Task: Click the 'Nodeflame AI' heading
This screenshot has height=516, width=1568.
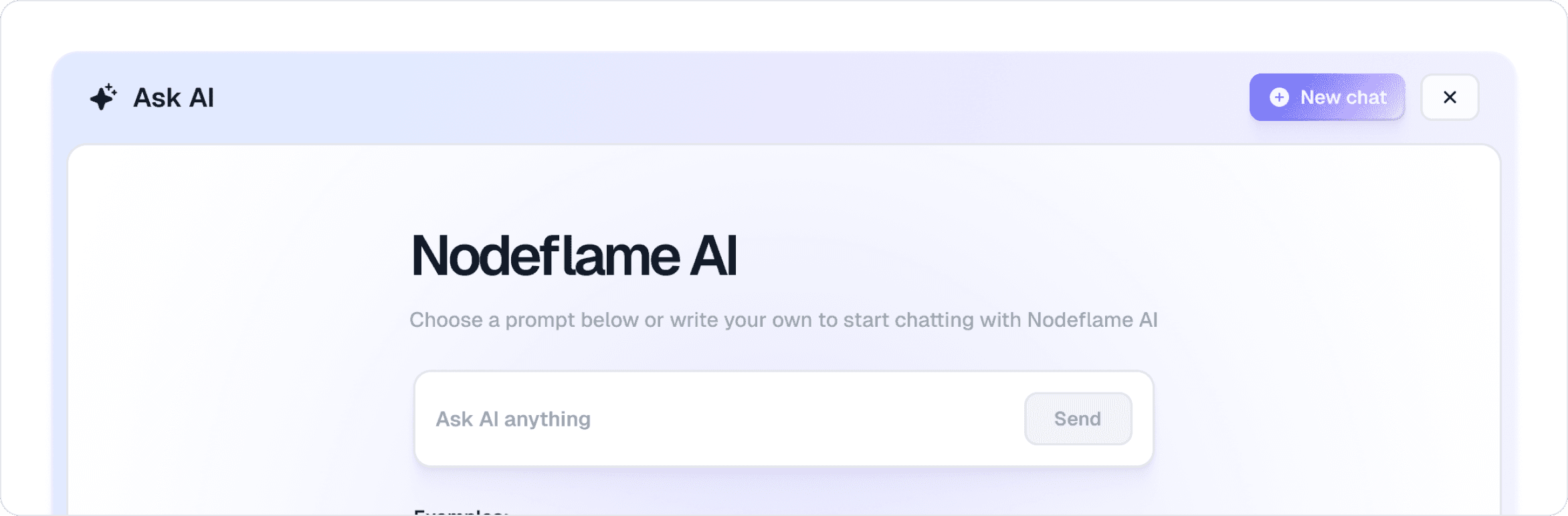Action: click(574, 256)
